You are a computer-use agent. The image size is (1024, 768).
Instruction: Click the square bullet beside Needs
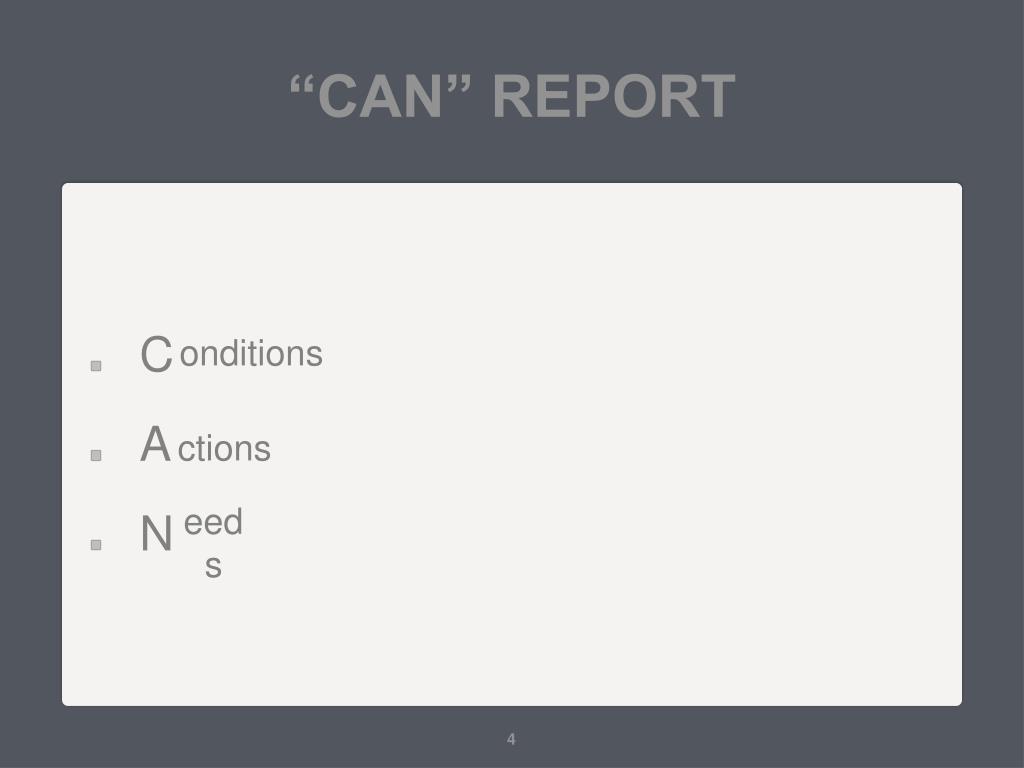coord(96,545)
